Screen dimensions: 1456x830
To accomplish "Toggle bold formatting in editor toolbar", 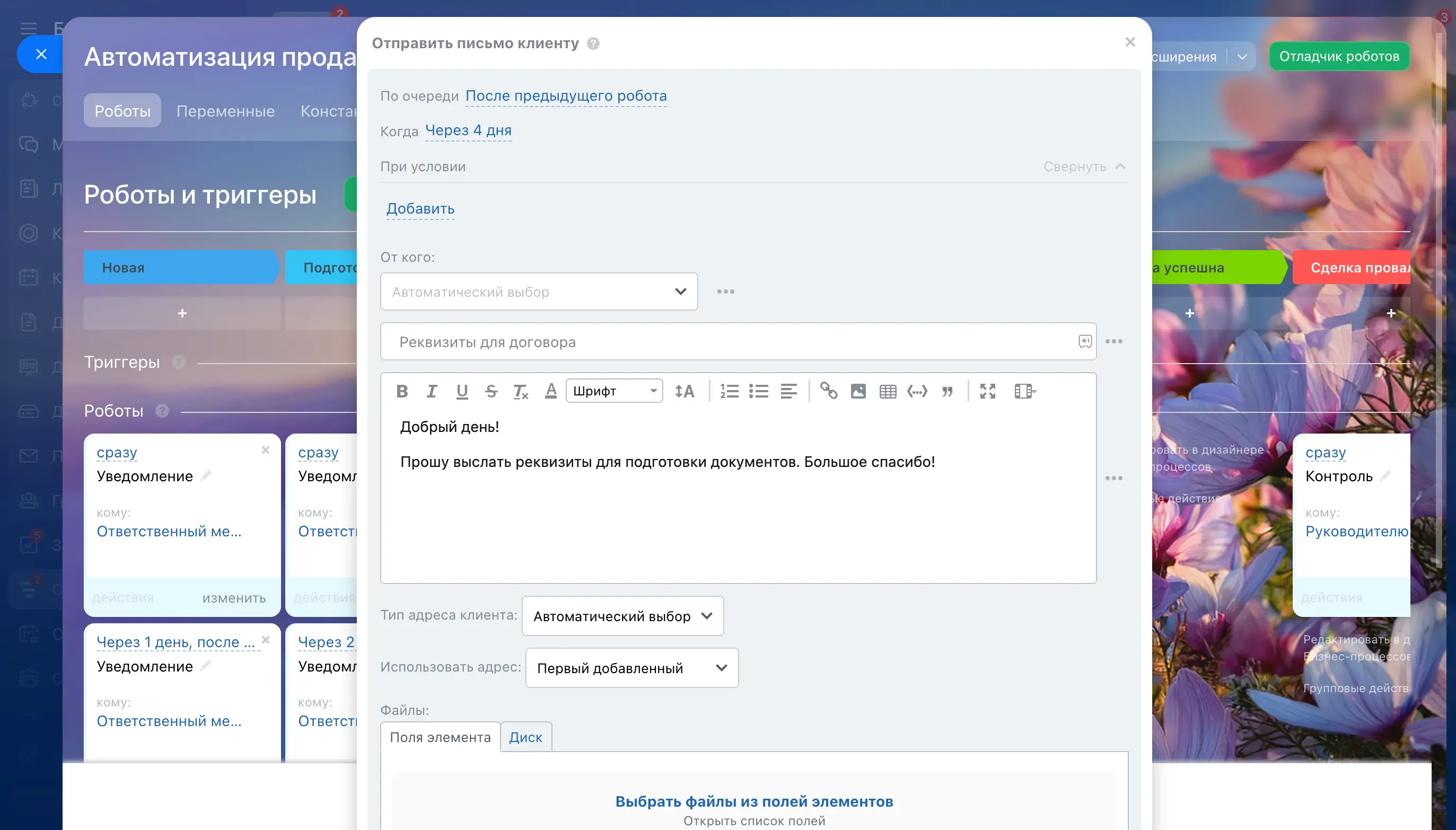I will (401, 391).
